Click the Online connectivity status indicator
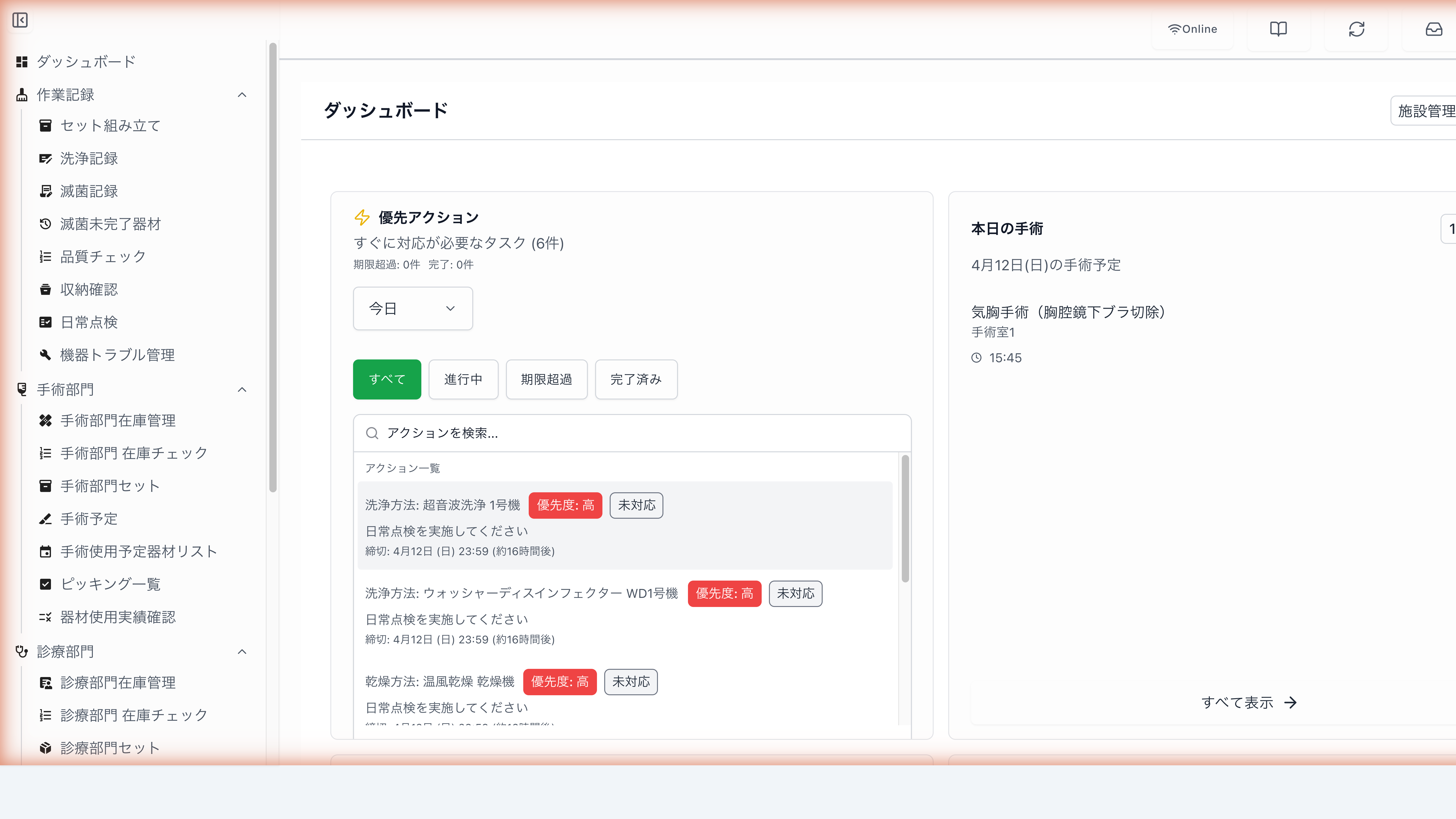This screenshot has height=819, width=1456. point(1193,29)
